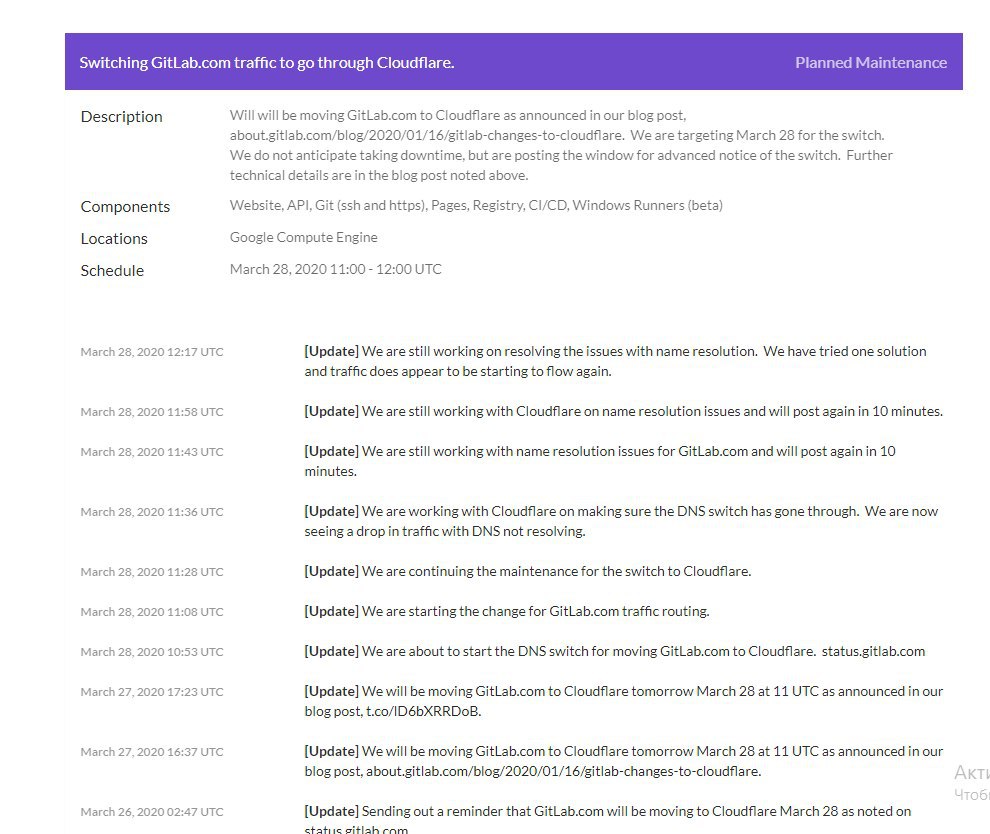This screenshot has height=834, width=990.
Task: Open the blog URL in the 16:37 update
Action: click(x=563, y=771)
